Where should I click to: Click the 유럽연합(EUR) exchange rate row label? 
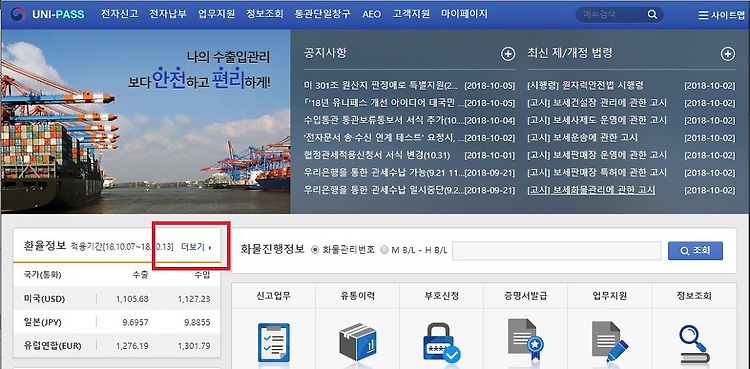point(52,345)
